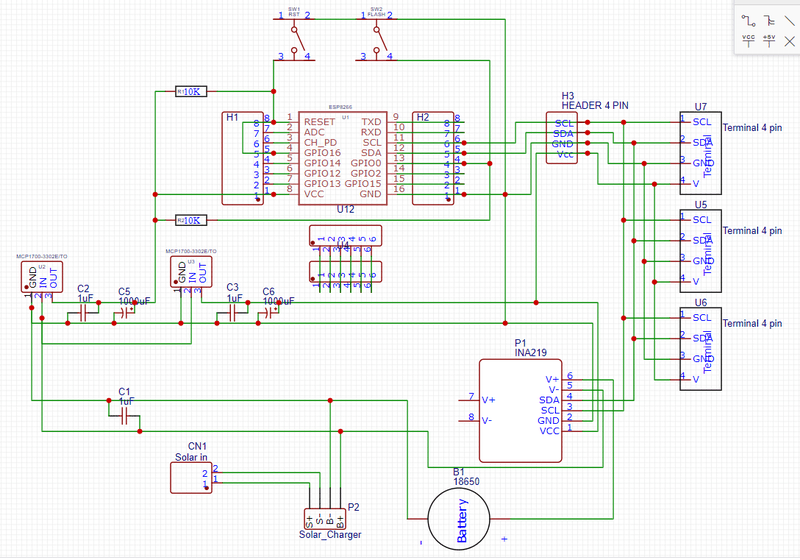Select the SW2 FLASH switch symbol

pyautogui.click(x=377, y=38)
